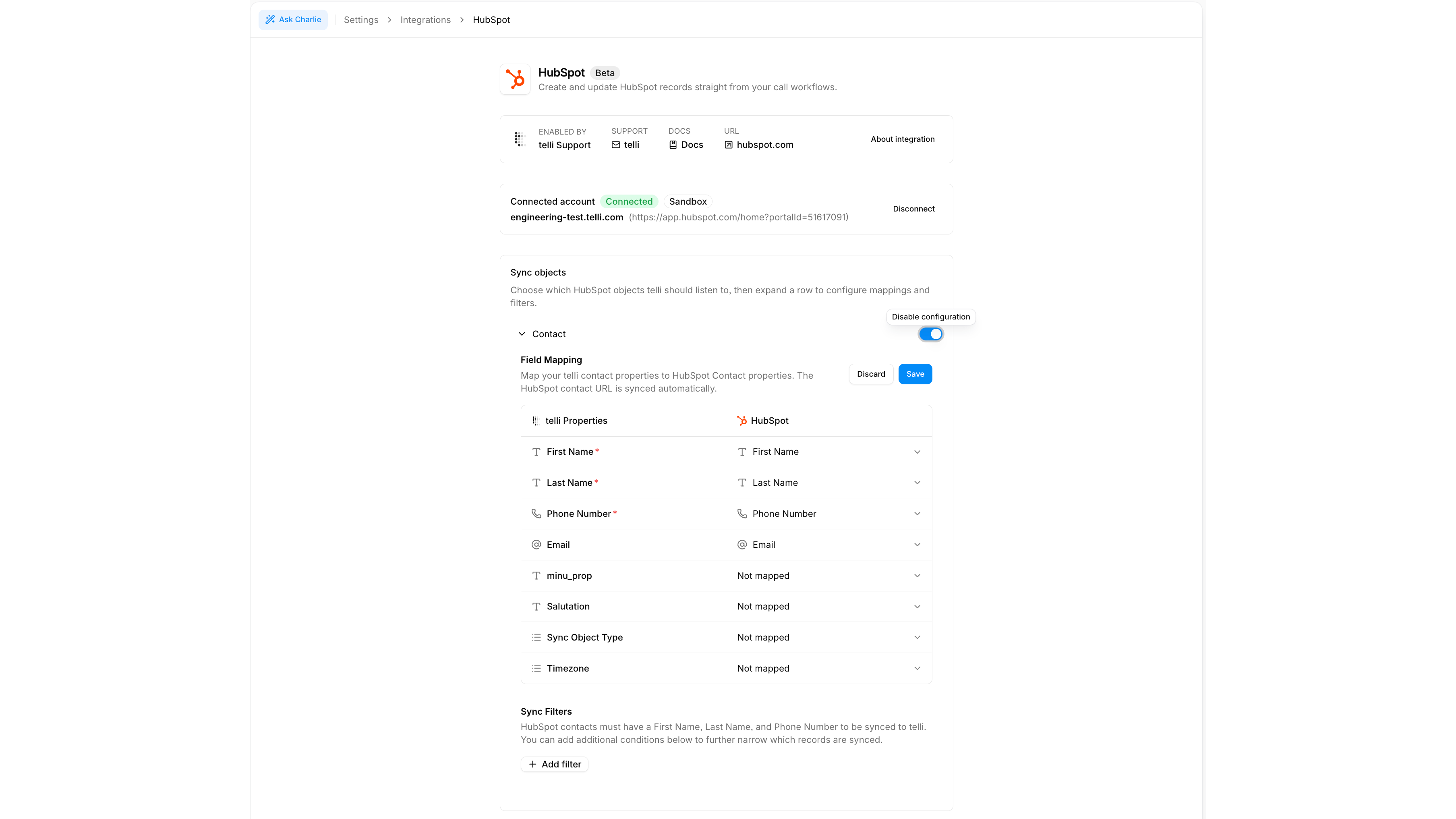The width and height of the screenshot is (1456, 819).
Task: Click the Beta badge next to HubSpot
Action: (604, 73)
